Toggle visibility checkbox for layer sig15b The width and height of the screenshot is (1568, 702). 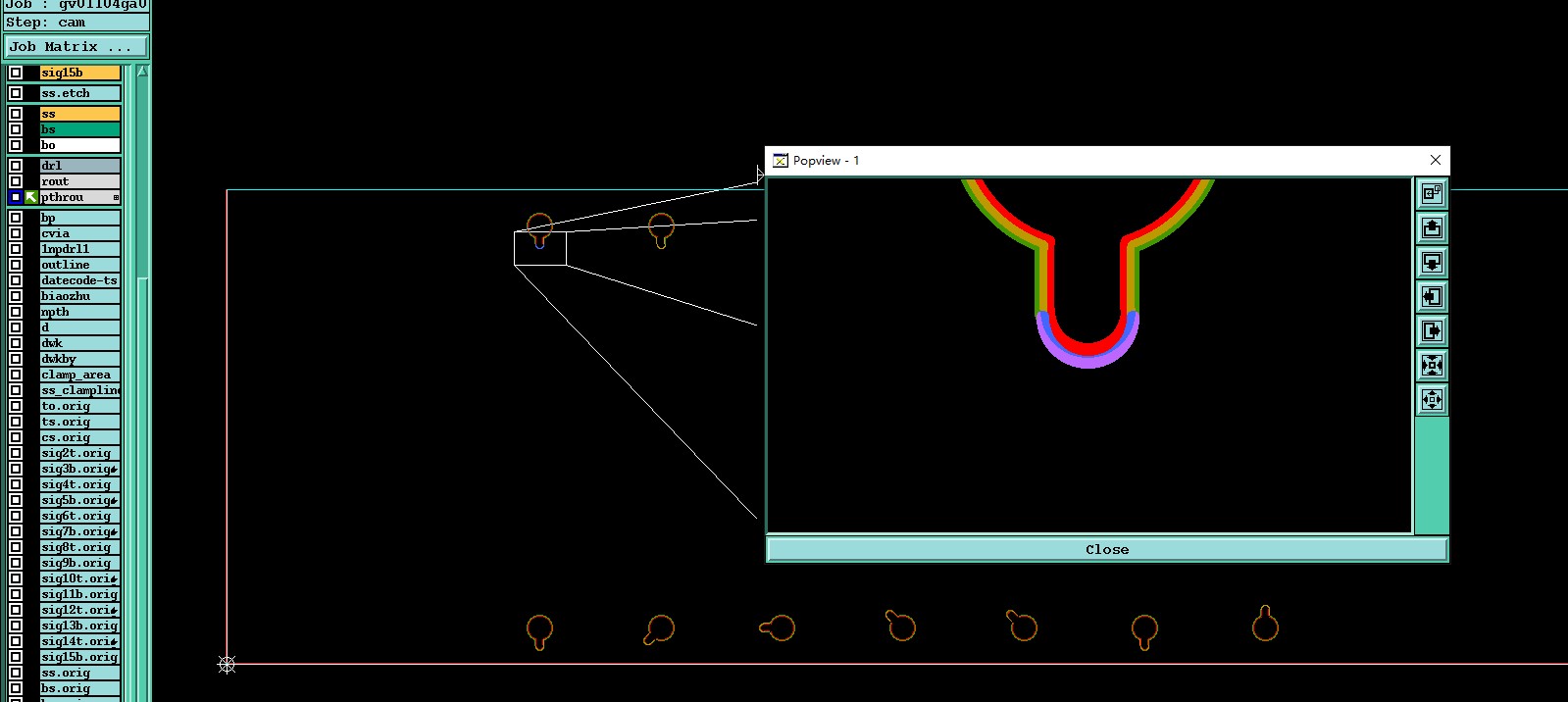[x=16, y=73]
